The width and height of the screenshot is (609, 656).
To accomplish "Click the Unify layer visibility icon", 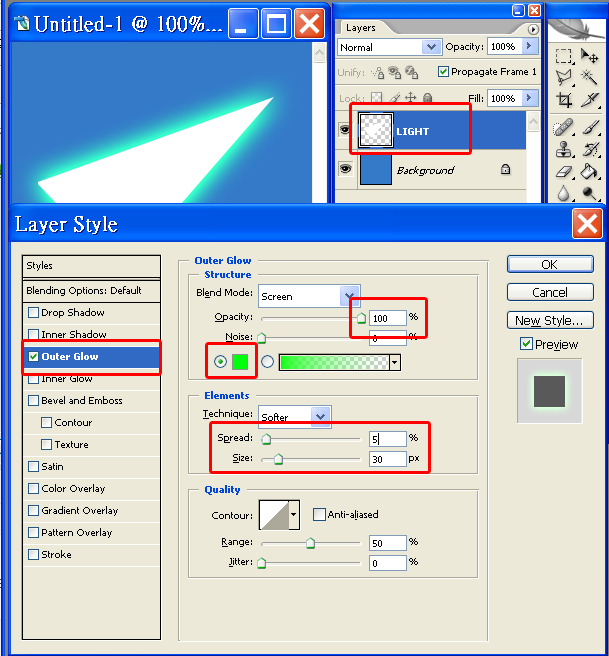I will tap(394, 73).
